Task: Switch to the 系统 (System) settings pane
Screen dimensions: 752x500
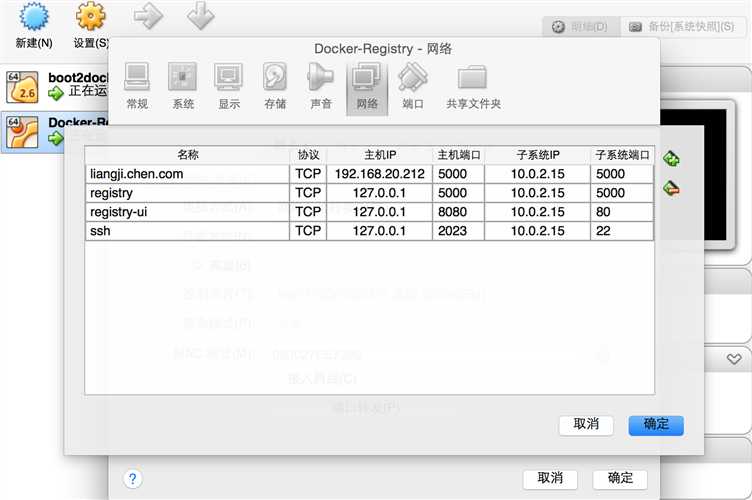Action: [183, 86]
